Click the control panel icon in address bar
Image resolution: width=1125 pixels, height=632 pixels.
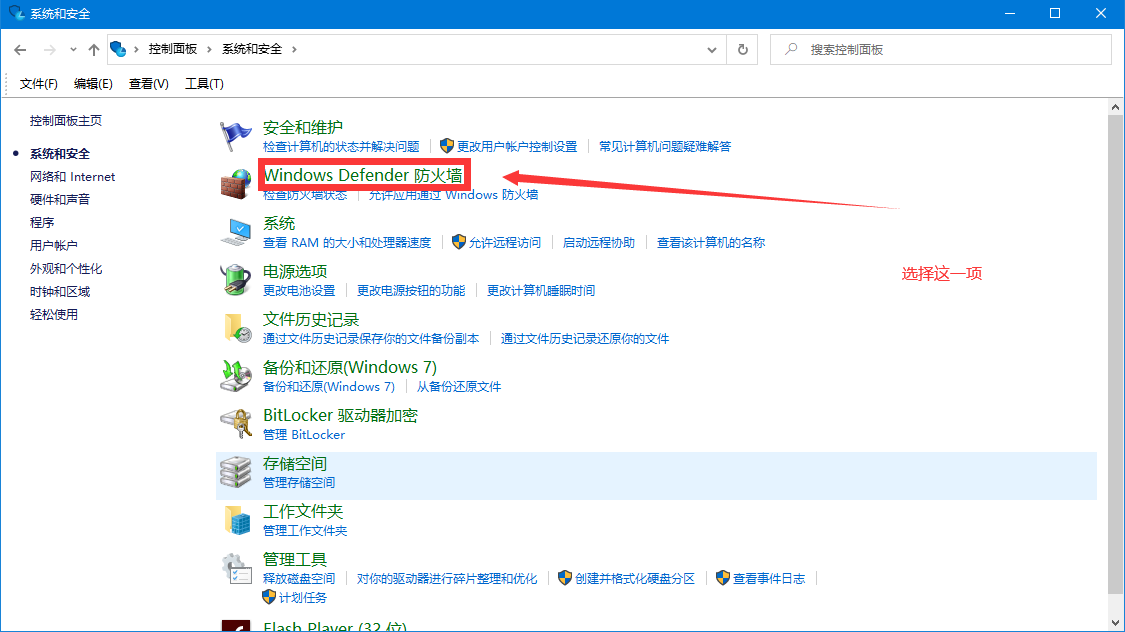tap(118, 49)
